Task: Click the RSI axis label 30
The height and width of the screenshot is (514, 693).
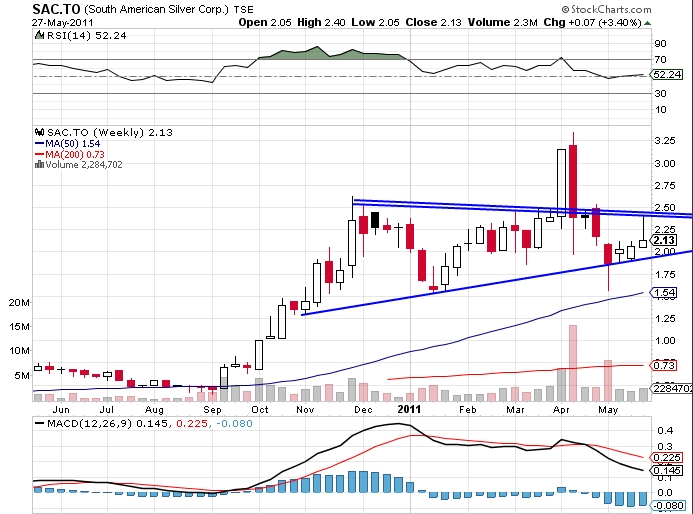Action: (x=660, y=93)
